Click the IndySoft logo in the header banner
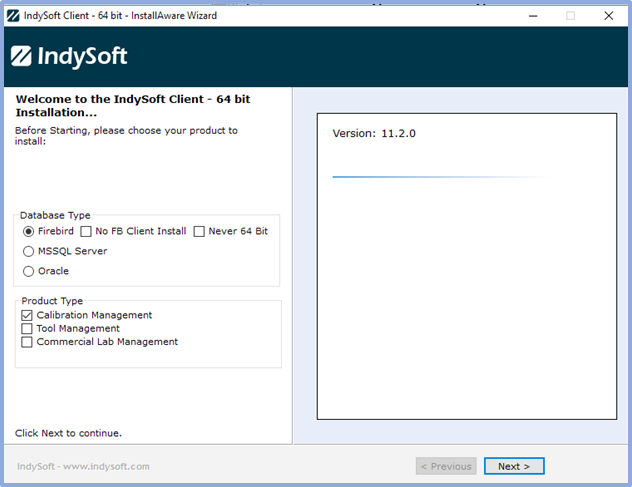 tap(69, 56)
